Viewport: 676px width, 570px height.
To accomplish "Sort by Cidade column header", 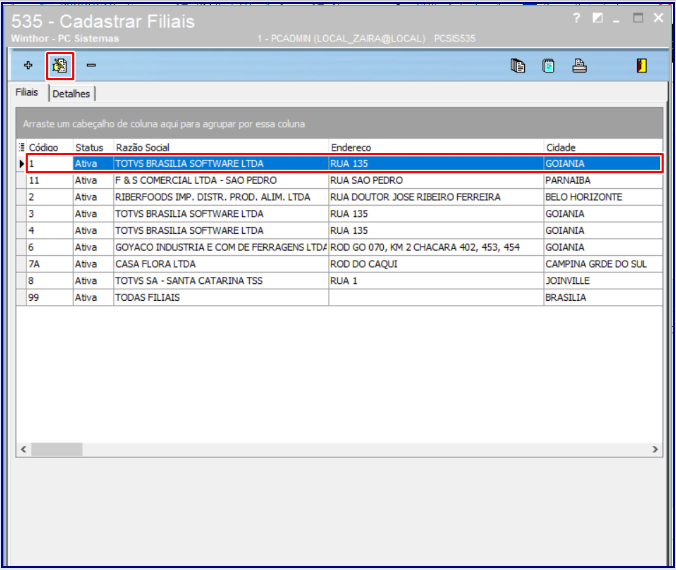I will pyautogui.click(x=603, y=147).
